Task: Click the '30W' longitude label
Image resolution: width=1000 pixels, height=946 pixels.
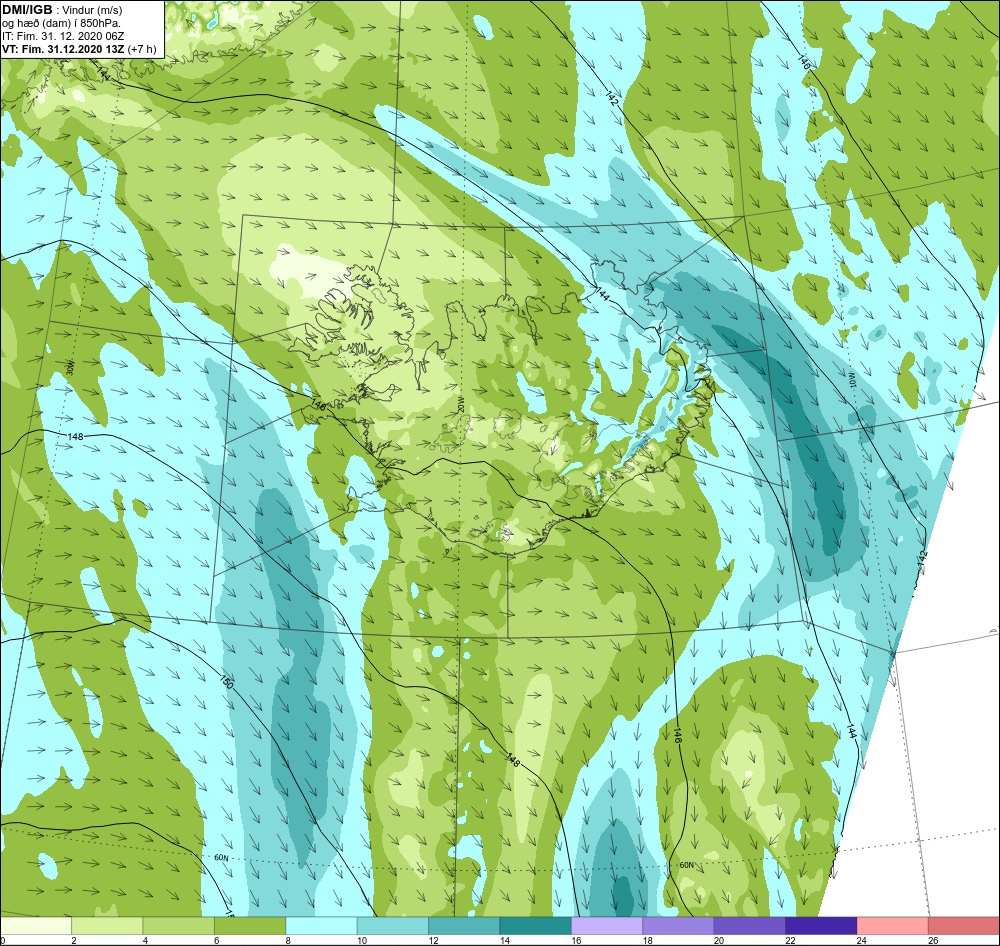Action: tap(71, 368)
